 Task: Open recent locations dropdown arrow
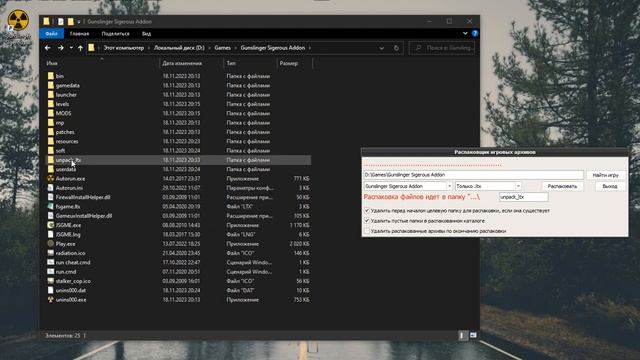click(71, 48)
